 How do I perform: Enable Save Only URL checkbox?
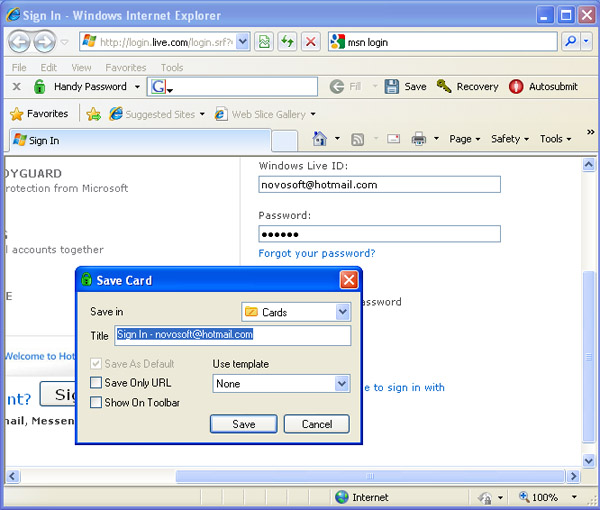(x=96, y=382)
